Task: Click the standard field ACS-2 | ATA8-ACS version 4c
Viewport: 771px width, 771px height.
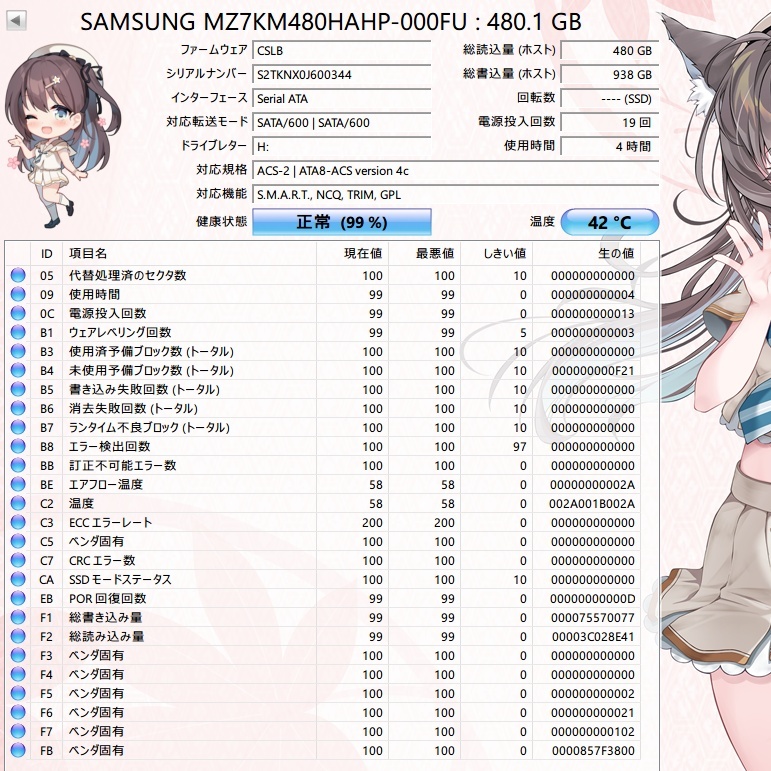Action: [x=455, y=171]
